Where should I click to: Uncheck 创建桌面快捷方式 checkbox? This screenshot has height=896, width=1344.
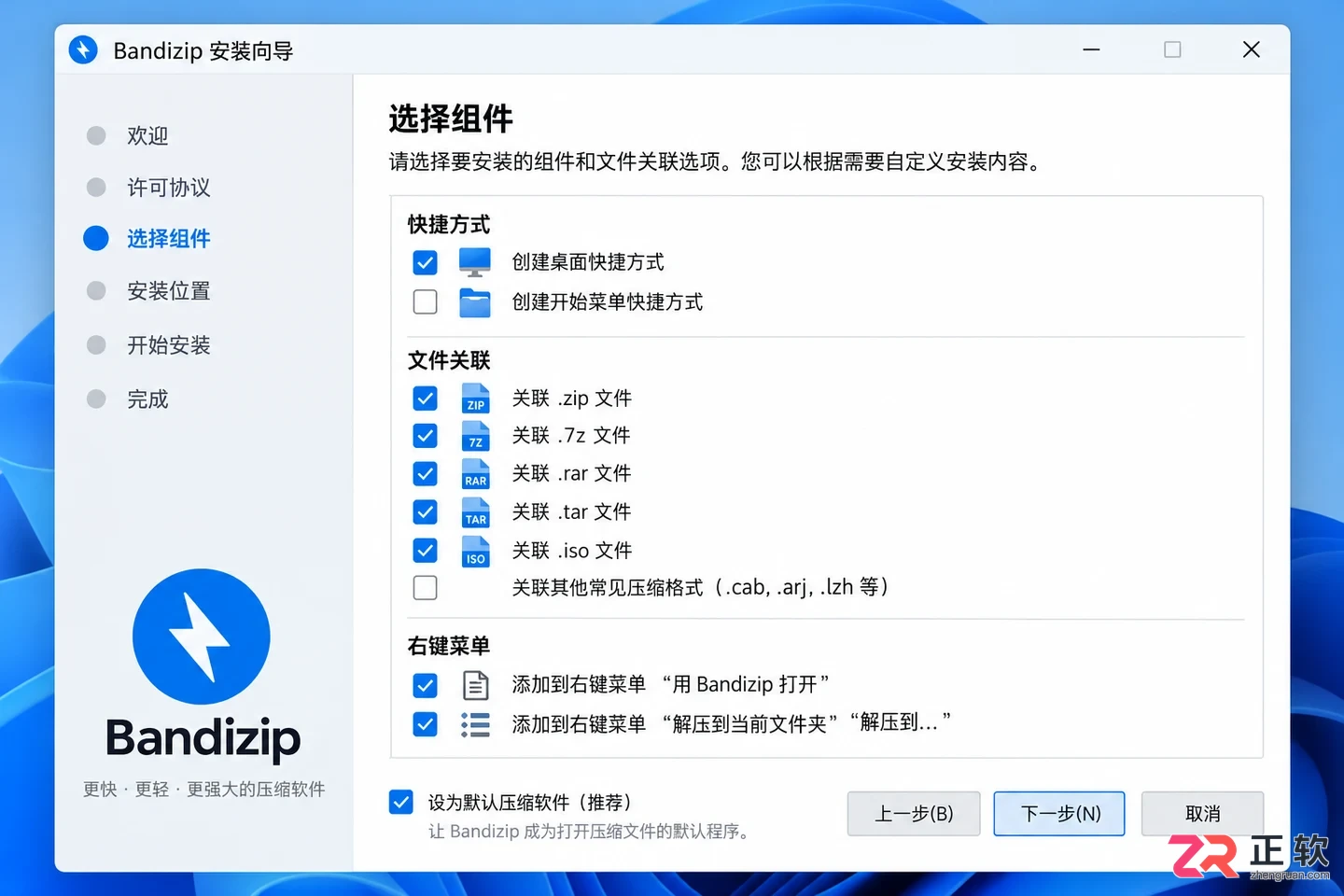(425, 263)
